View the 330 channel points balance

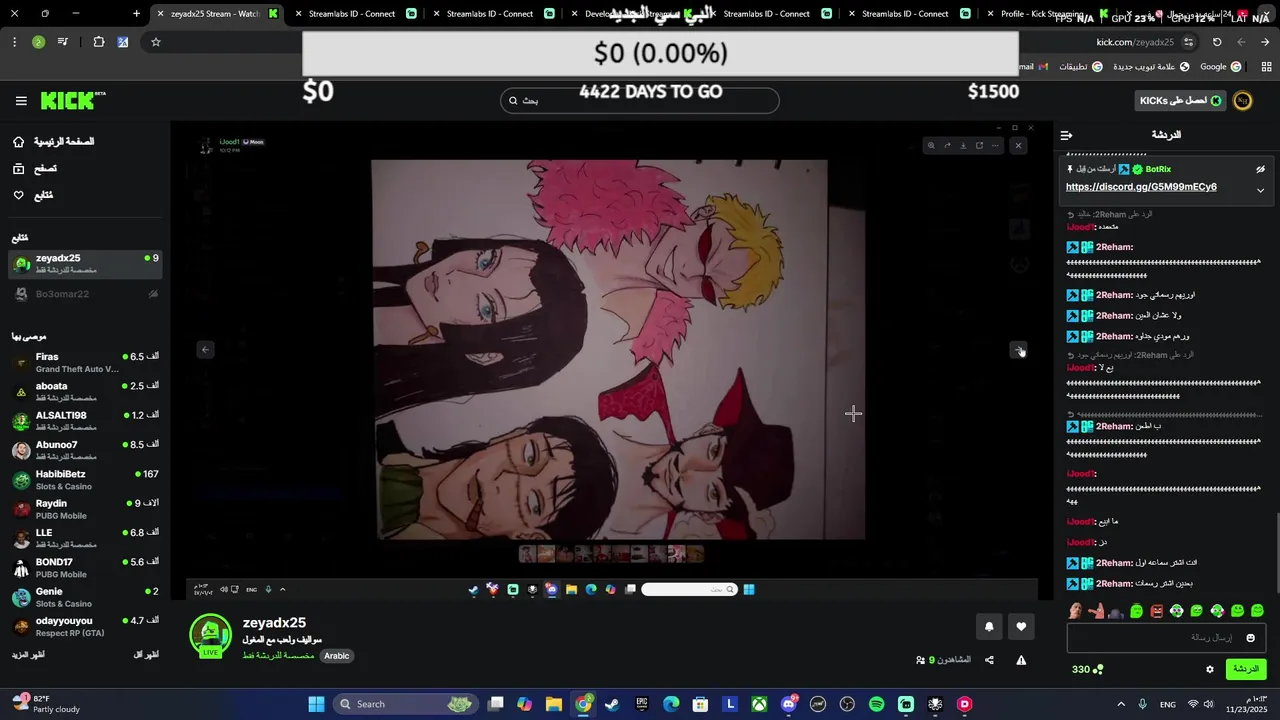[x=1087, y=669]
